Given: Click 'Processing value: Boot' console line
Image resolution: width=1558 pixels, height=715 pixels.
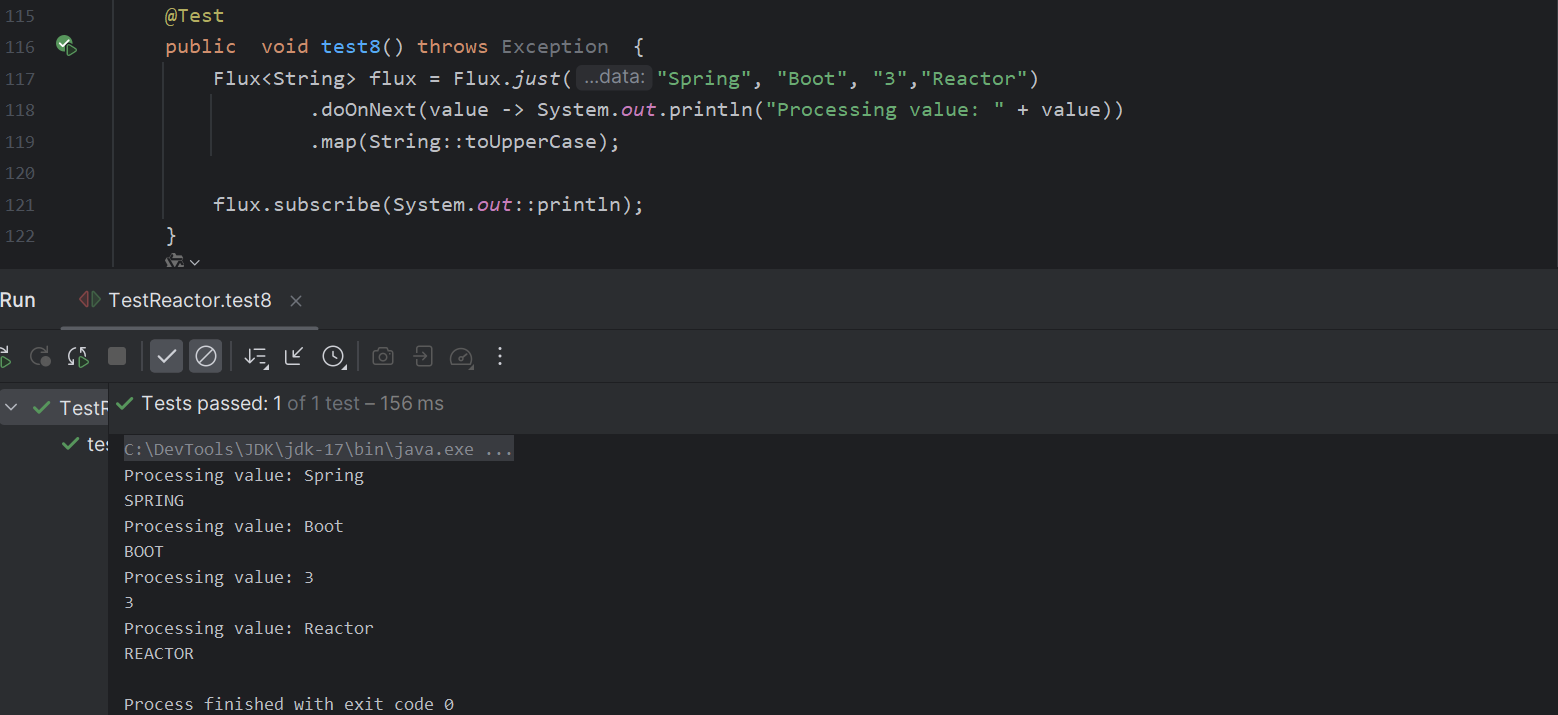Looking at the screenshot, I should tap(233, 526).
